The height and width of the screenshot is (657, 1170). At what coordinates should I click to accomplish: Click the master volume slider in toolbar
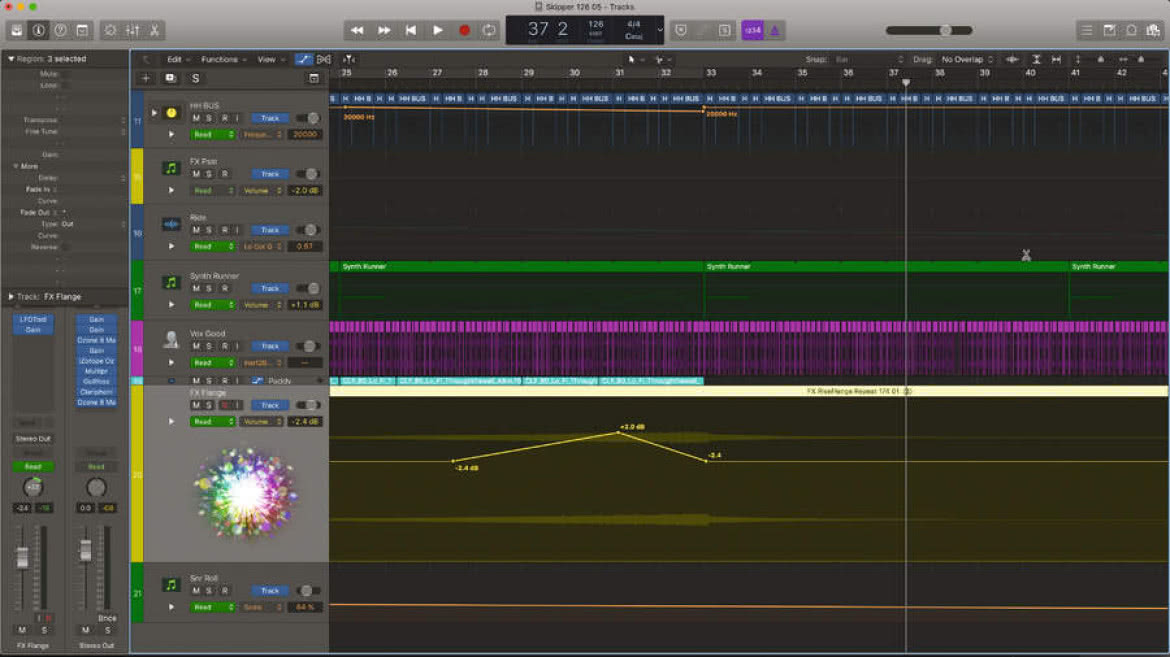[x=929, y=31]
